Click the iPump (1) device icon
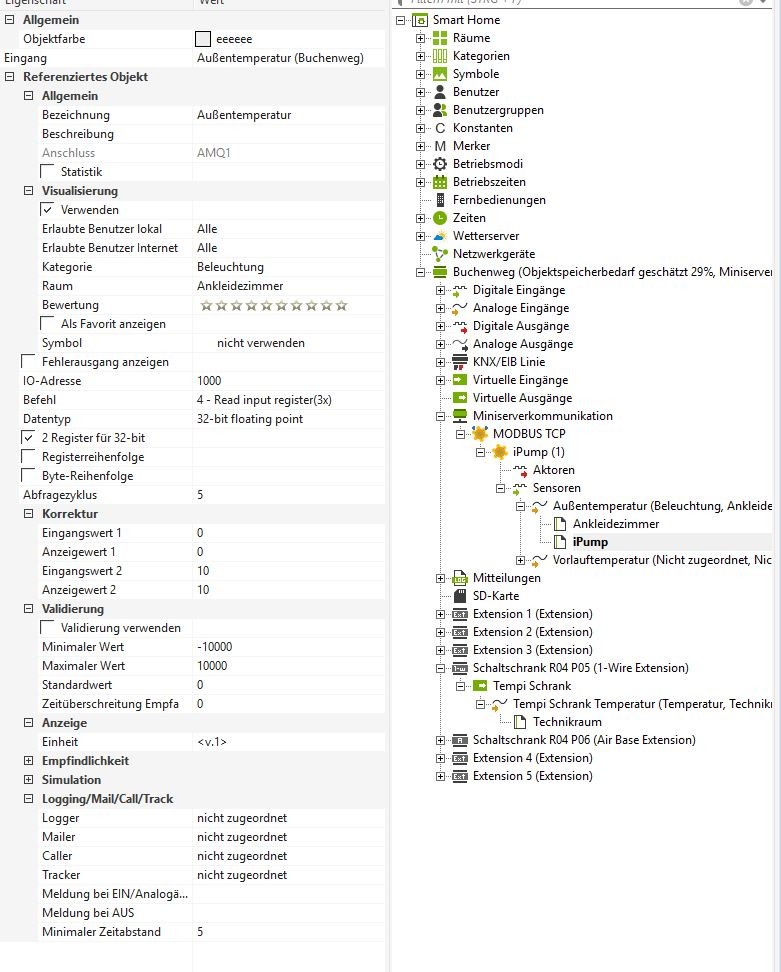This screenshot has height=972, width=781. pyautogui.click(x=500, y=451)
